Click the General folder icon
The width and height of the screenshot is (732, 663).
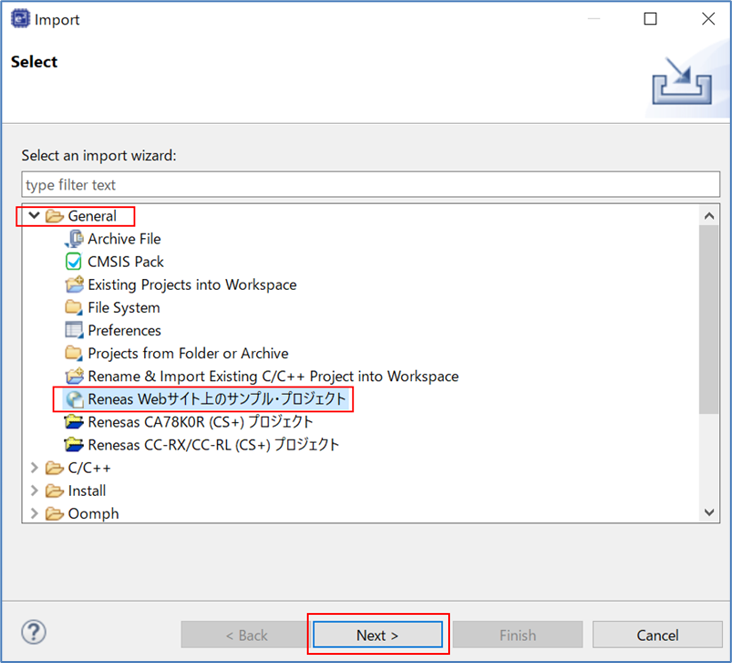coord(54,216)
